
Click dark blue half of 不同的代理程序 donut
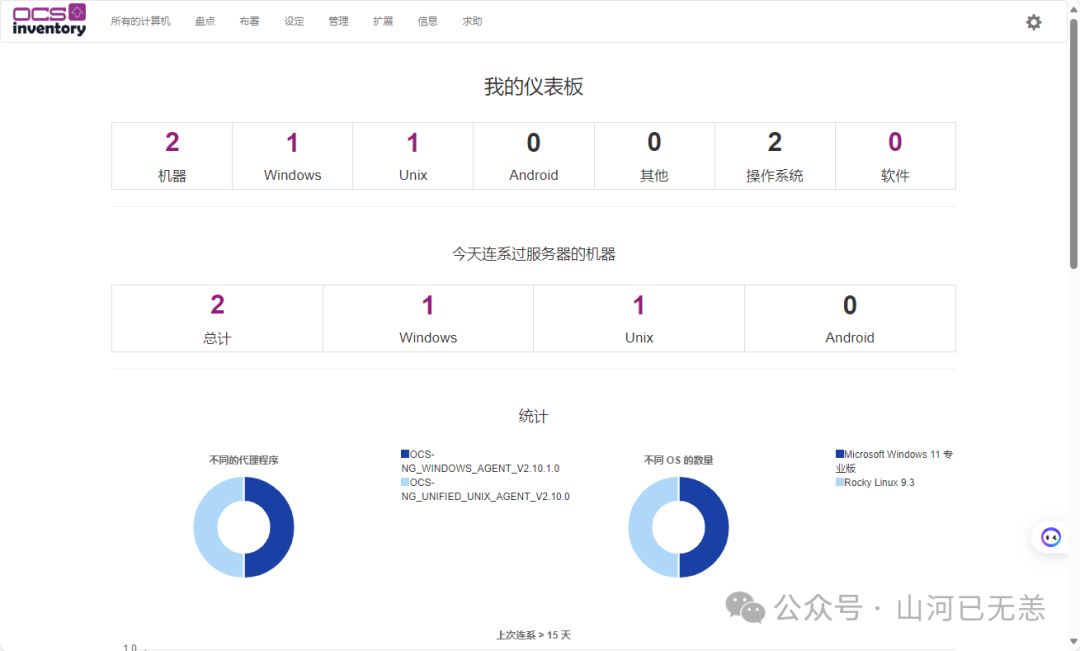point(281,527)
